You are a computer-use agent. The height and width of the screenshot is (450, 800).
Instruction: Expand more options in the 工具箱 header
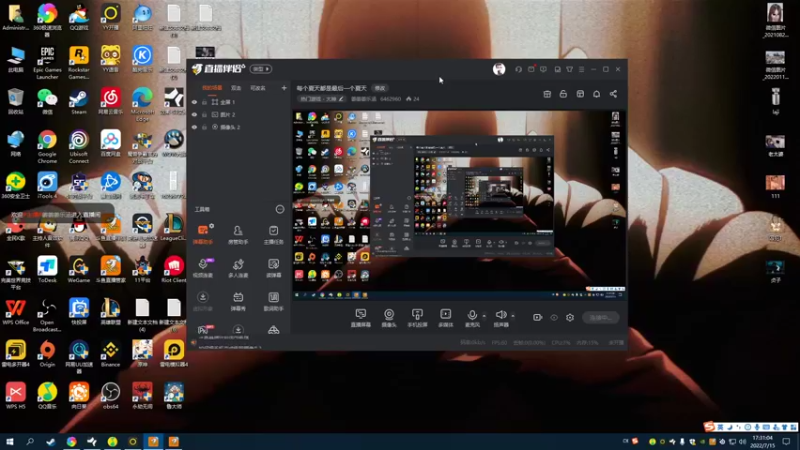pos(280,209)
